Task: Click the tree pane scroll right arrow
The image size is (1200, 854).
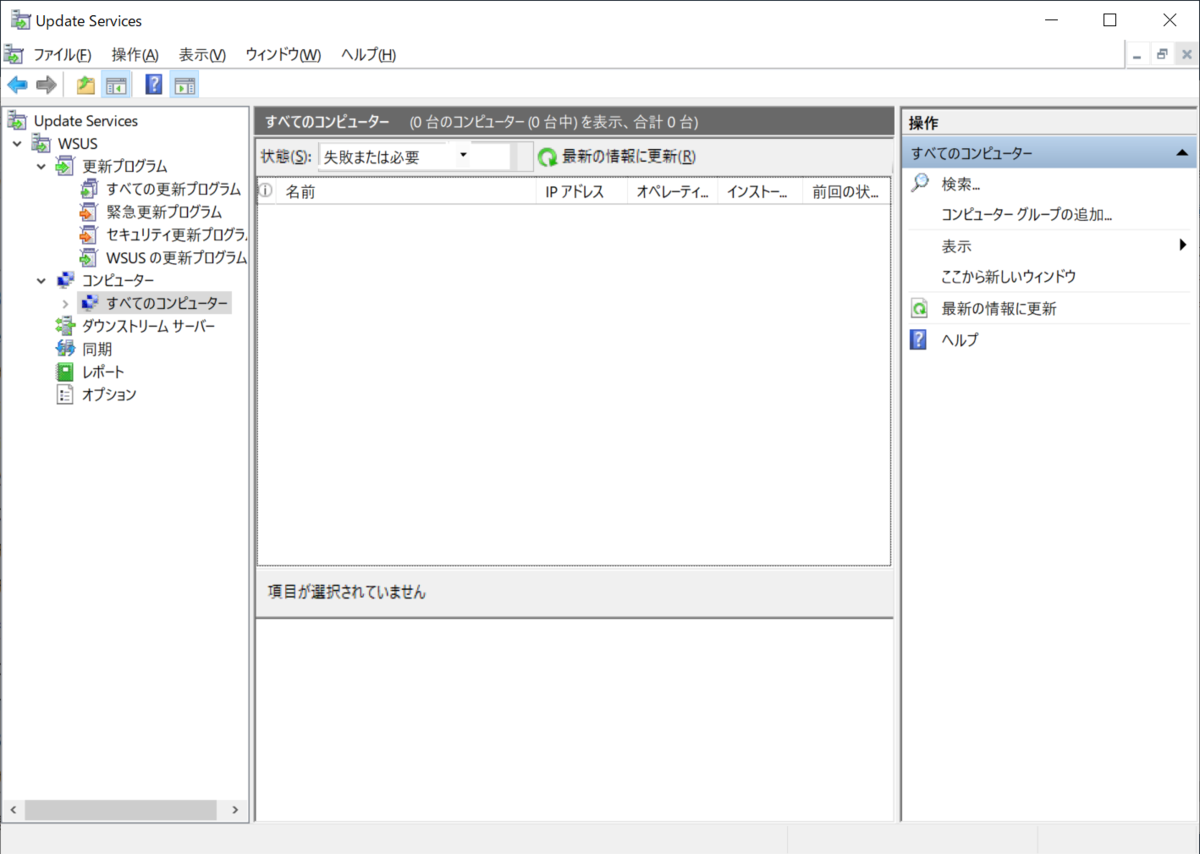Action: tap(236, 810)
